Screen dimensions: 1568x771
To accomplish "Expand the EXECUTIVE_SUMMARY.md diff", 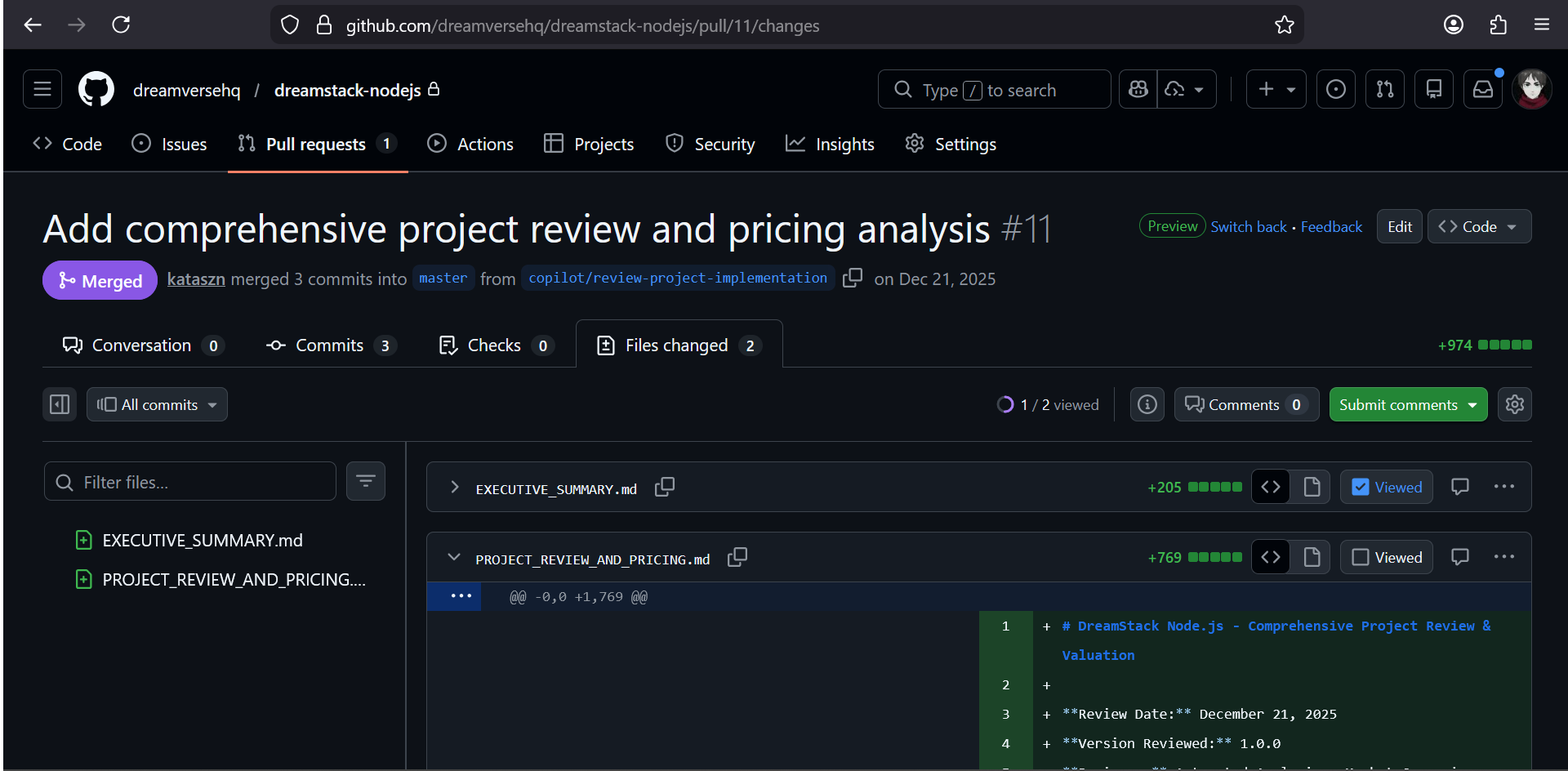I will (455, 488).
